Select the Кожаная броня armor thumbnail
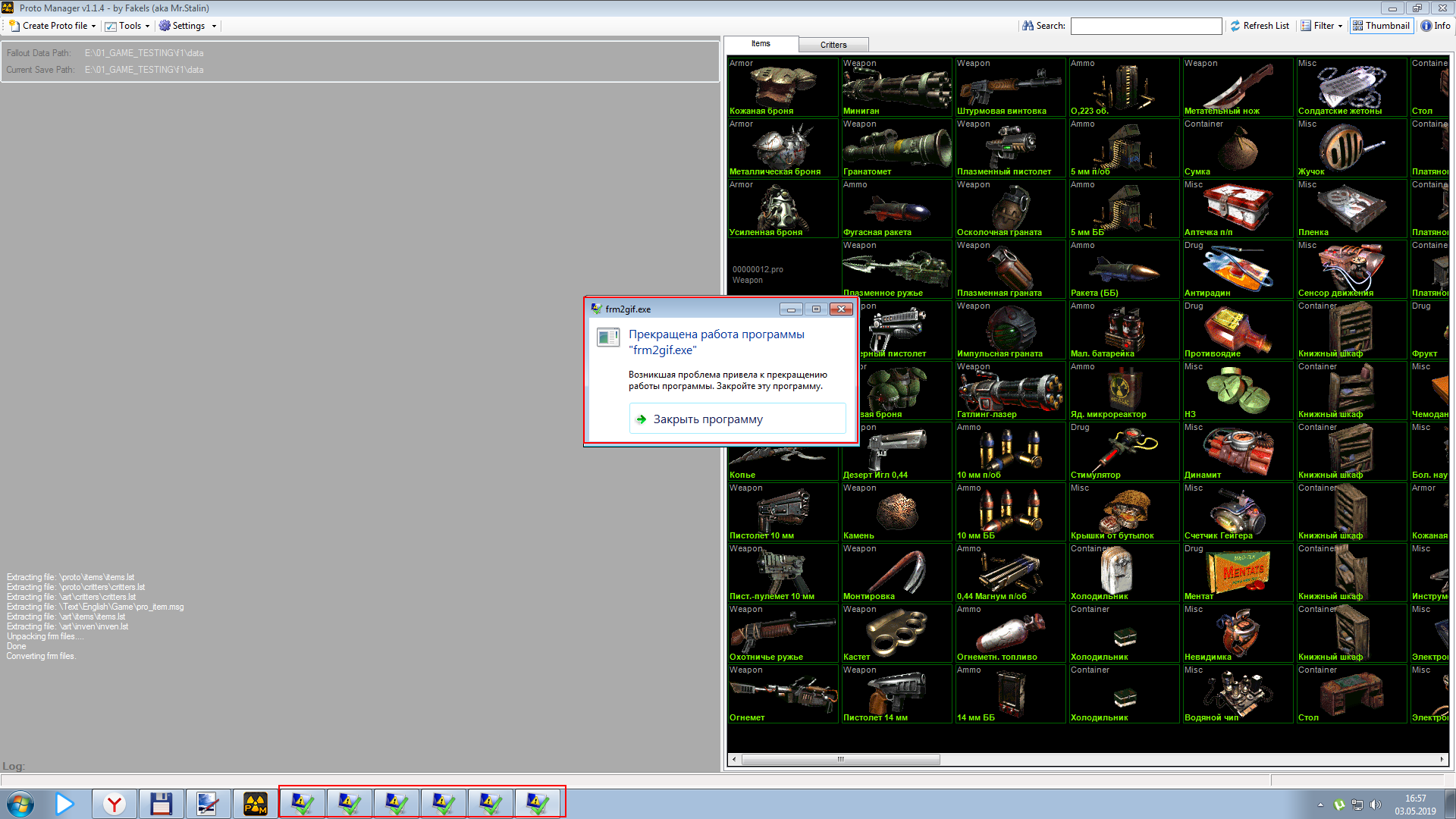Image resolution: width=1456 pixels, height=819 pixels. [783, 86]
